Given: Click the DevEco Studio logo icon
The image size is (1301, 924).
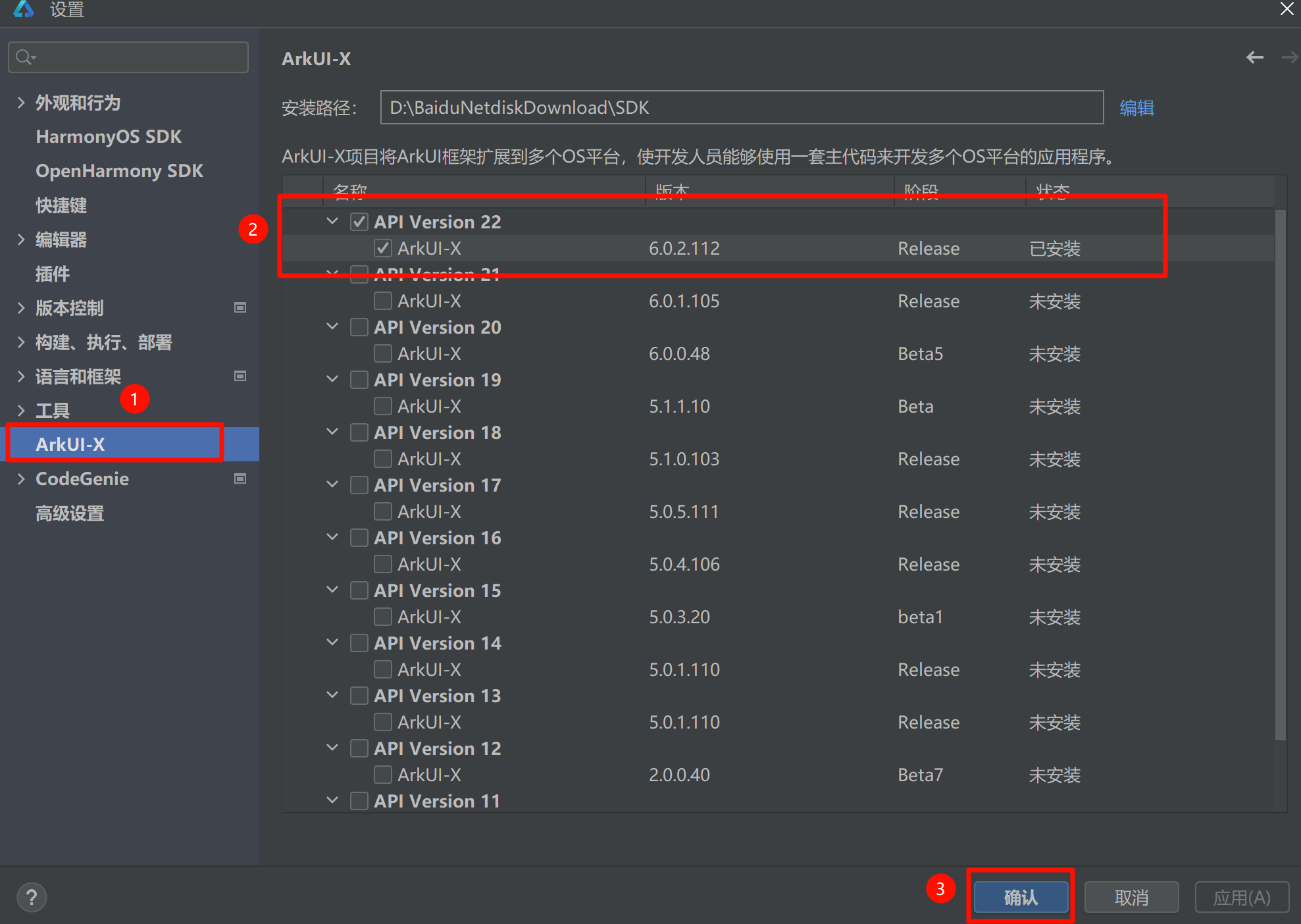Looking at the screenshot, I should [x=23, y=9].
